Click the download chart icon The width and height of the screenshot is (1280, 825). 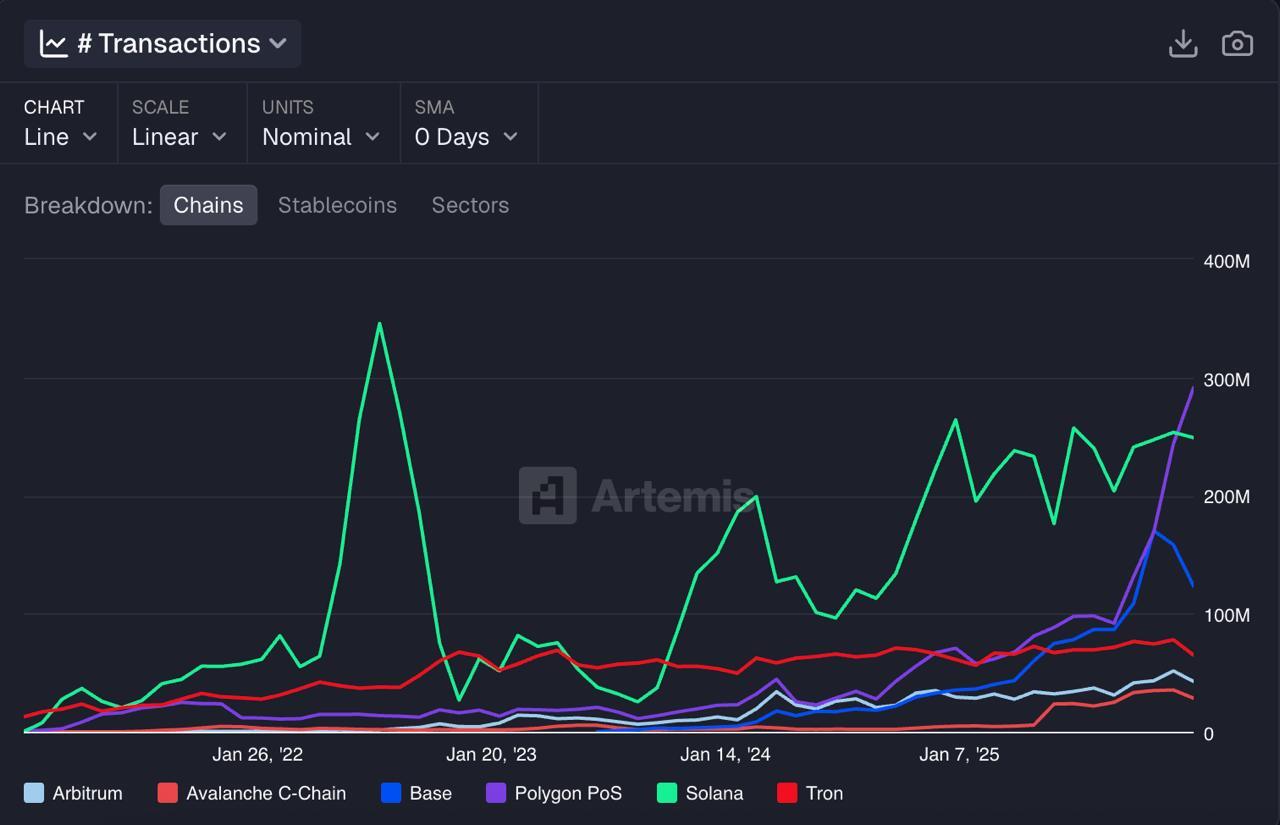pyautogui.click(x=1183, y=44)
